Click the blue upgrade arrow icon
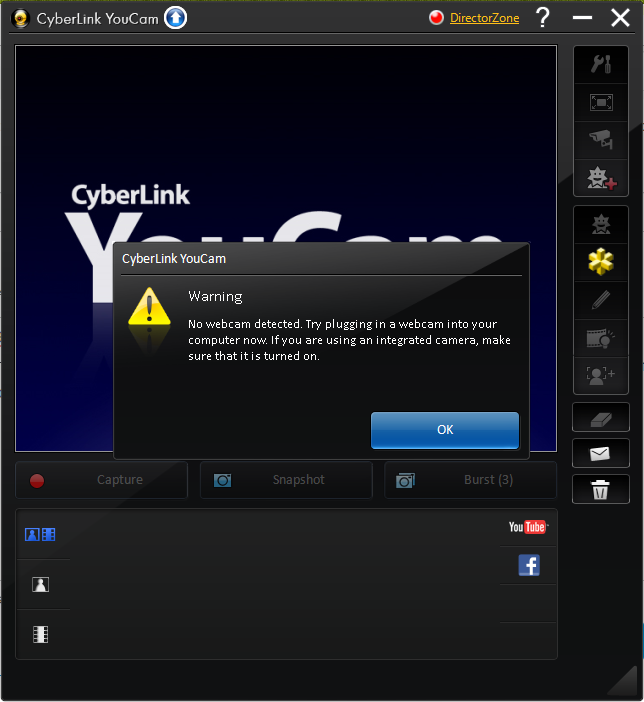The width and height of the screenshot is (644, 702). click(175, 18)
